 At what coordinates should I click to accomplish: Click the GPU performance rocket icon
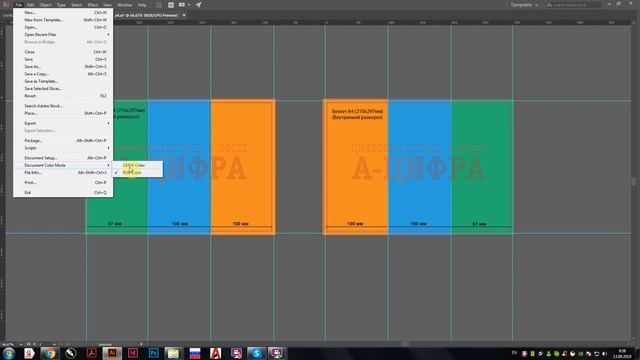[198, 5]
